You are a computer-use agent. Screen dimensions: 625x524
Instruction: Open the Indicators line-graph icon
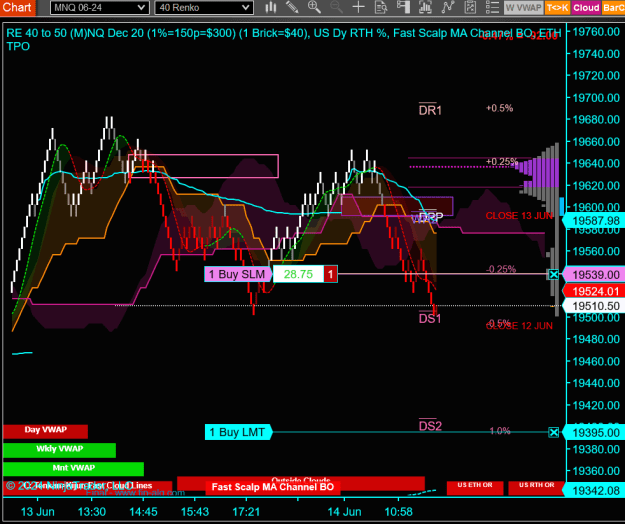448,7
